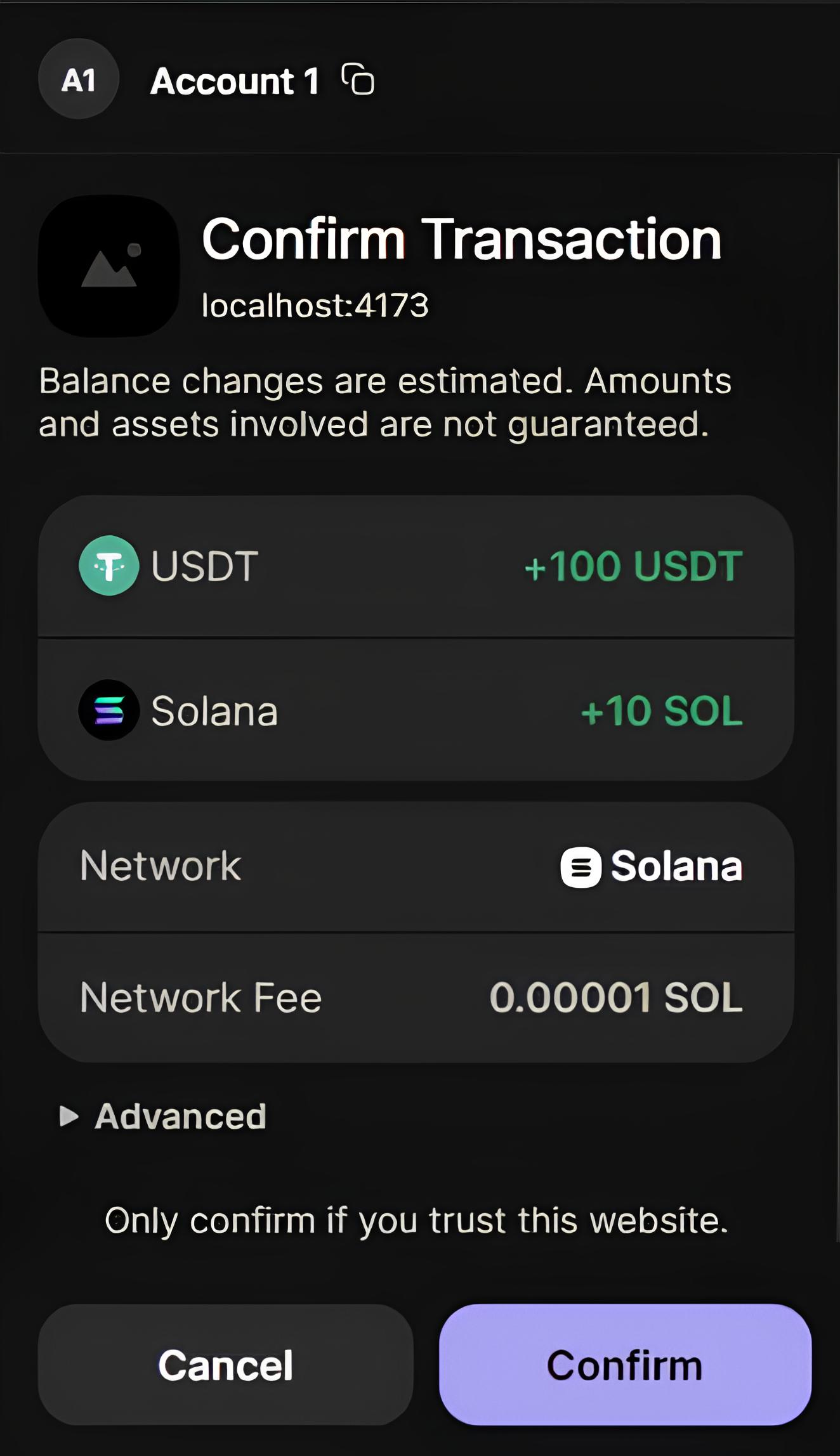Viewport: 840px width, 1456px height.
Task: Click the Confirm Transaction heading
Action: pos(462,239)
